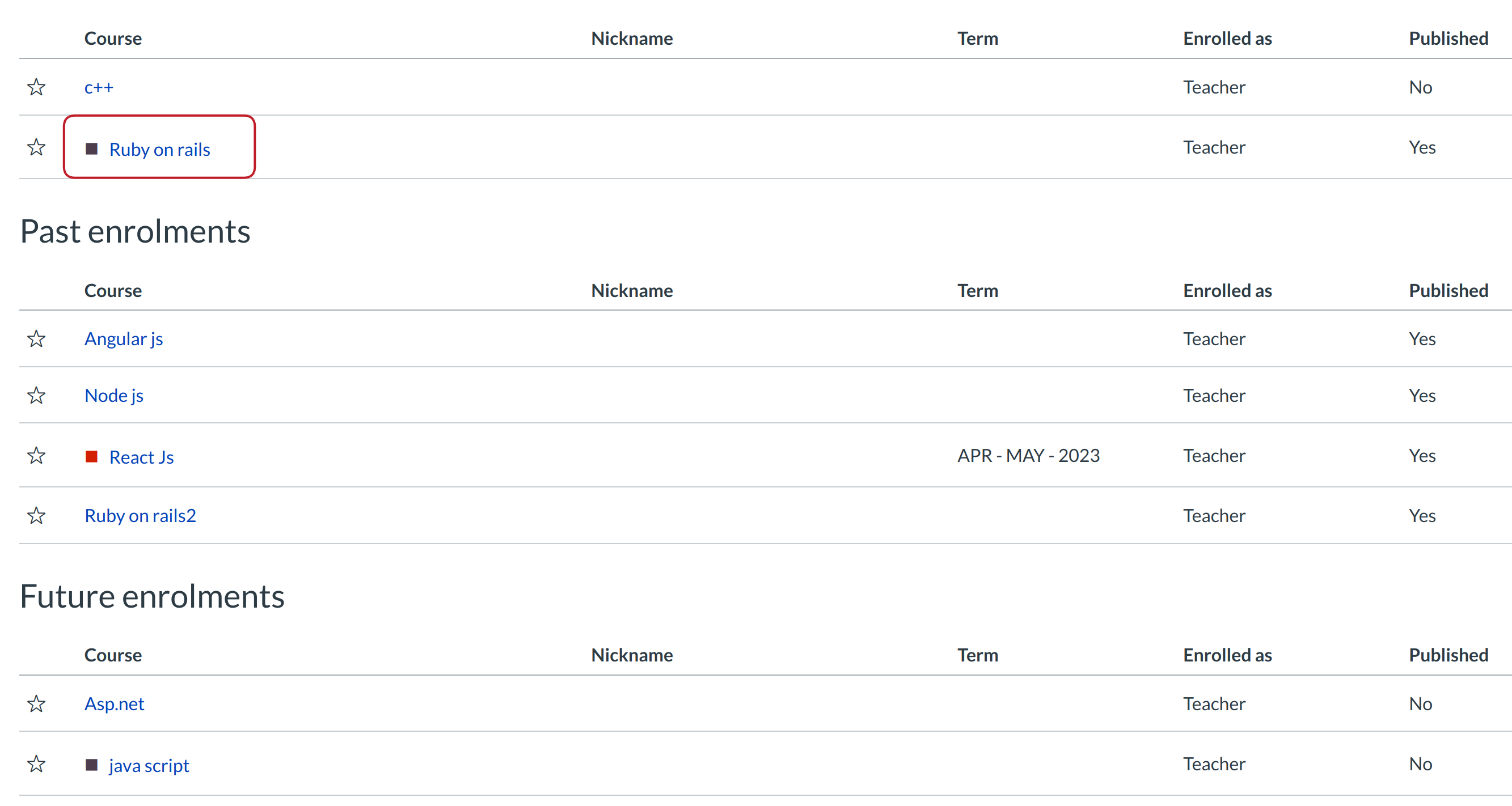The image size is (1512, 806).
Task: Toggle the Asp.net favorite star
Action: point(36,704)
